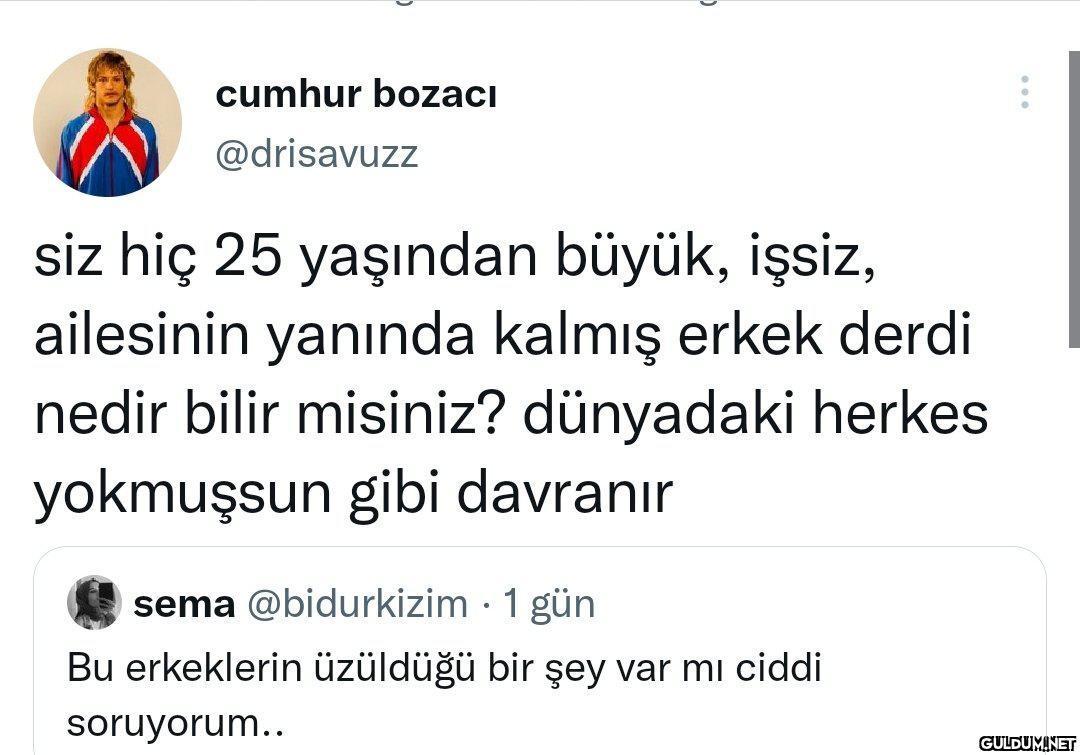Click sema's small avatar in the quoted tweet
This screenshot has height=755, width=1080.
pos(94,603)
